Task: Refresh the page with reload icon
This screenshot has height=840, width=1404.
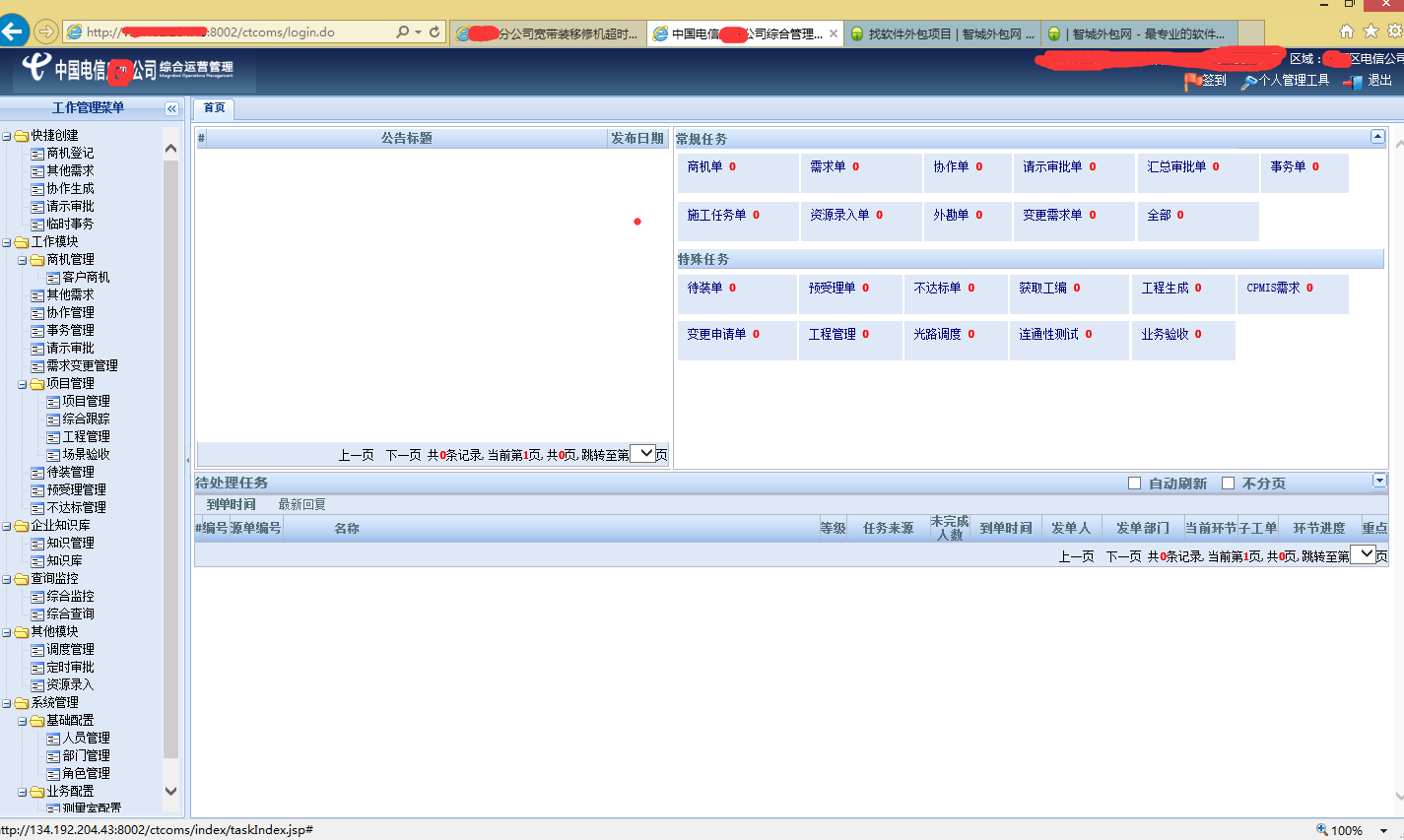Action: coord(434,32)
